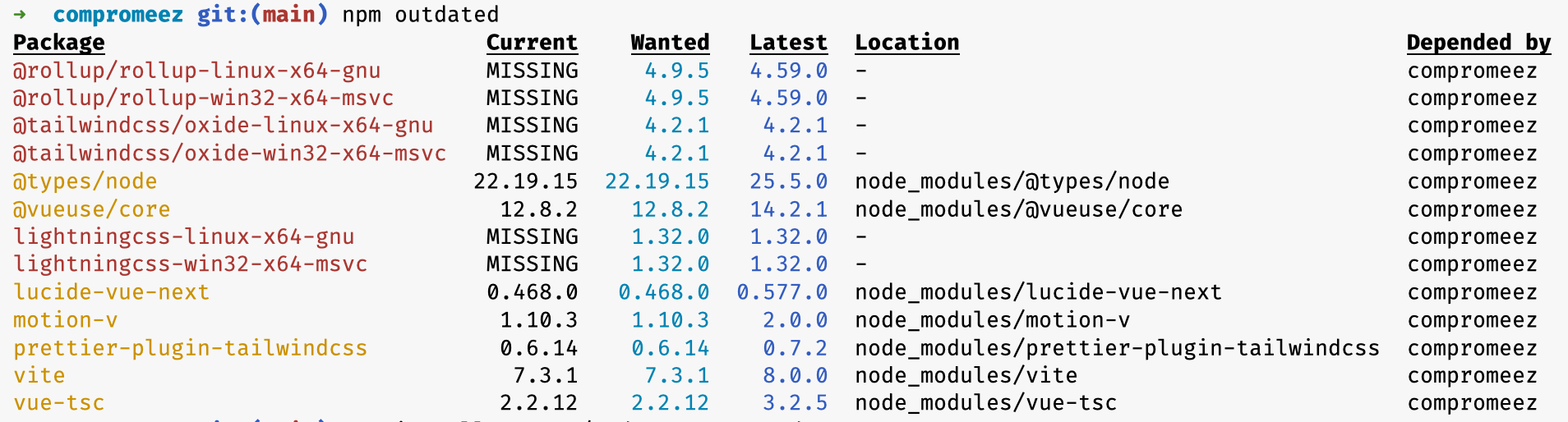Viewport: 1568px width, 422px height.
Task: Click current version 0.468.0 of lucide-vue-next
Action: coord(532,292)
